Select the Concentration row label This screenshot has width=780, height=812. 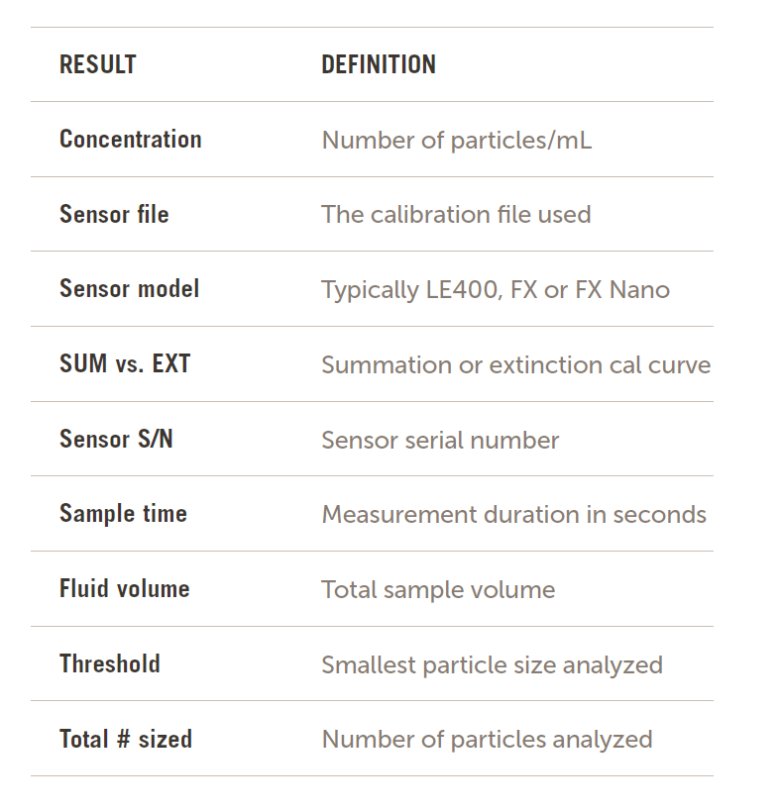pos(130,139)
